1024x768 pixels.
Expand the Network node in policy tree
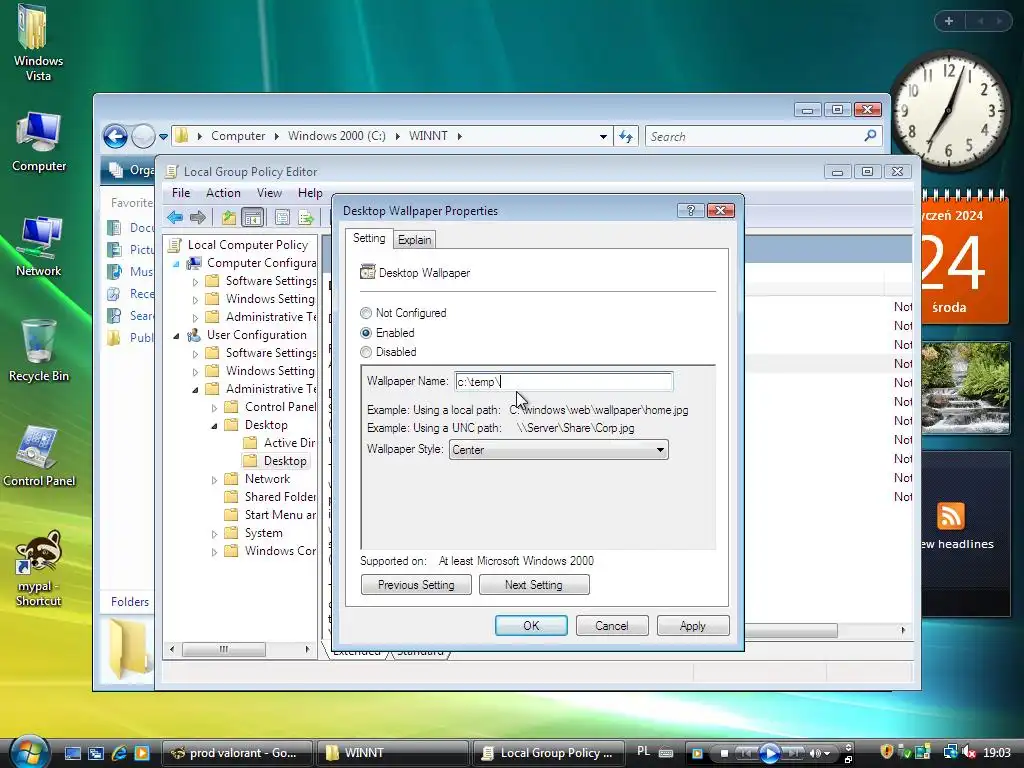coord(214,480)
